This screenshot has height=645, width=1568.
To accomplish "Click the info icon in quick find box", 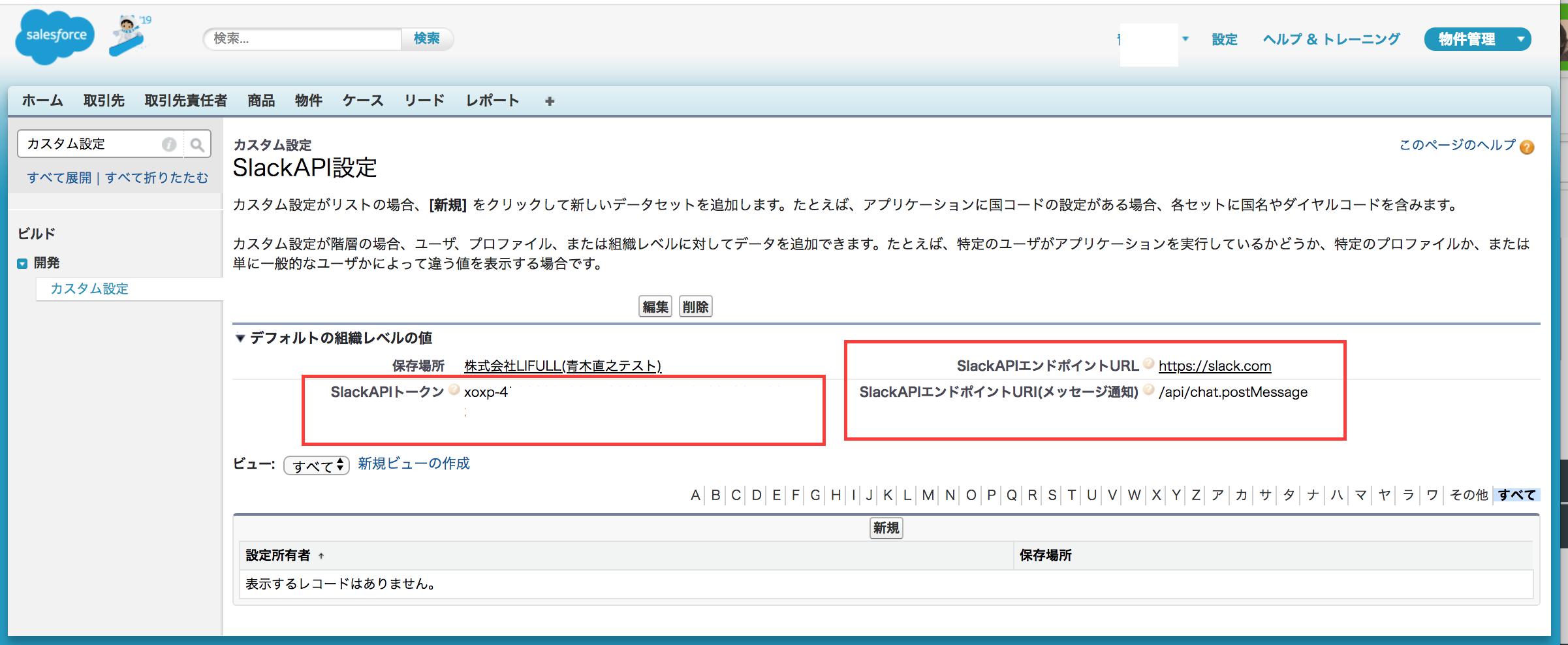I will (169, 144).
